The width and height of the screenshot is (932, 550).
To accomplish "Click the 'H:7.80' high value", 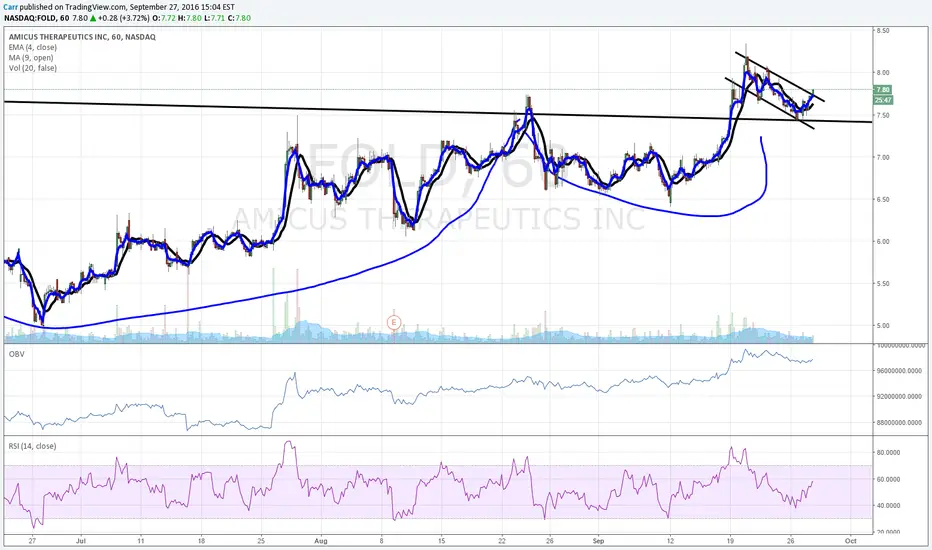I will pyautogui.click(x=190, y=18).
